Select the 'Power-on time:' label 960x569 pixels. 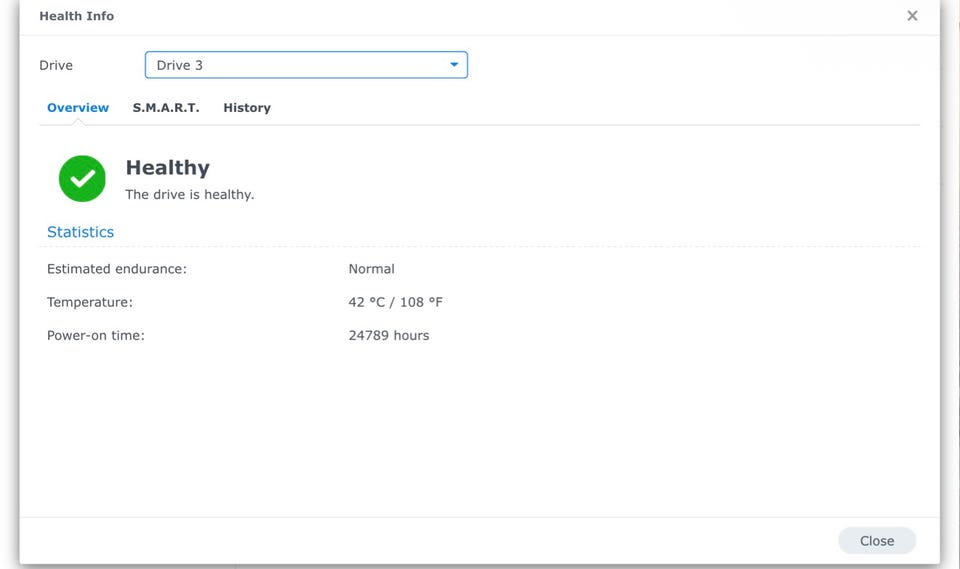[x=96, y=336]
